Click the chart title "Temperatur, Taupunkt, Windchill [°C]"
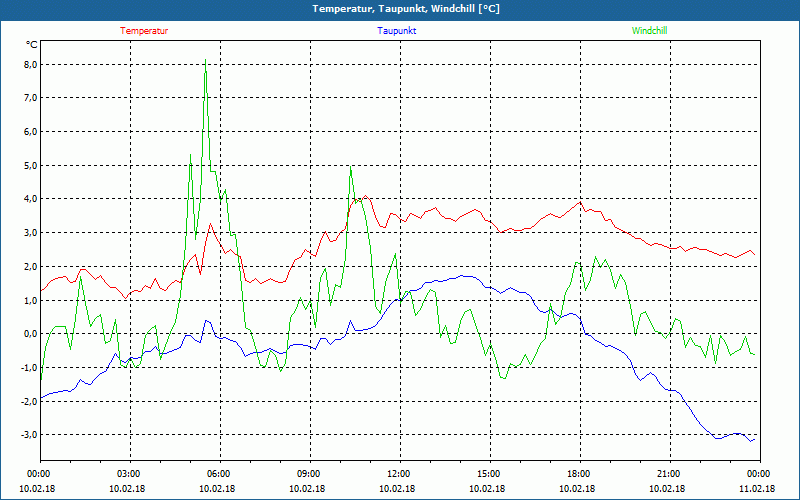The image size is (800, 500). pyautogui.click(x=406, y=9)
